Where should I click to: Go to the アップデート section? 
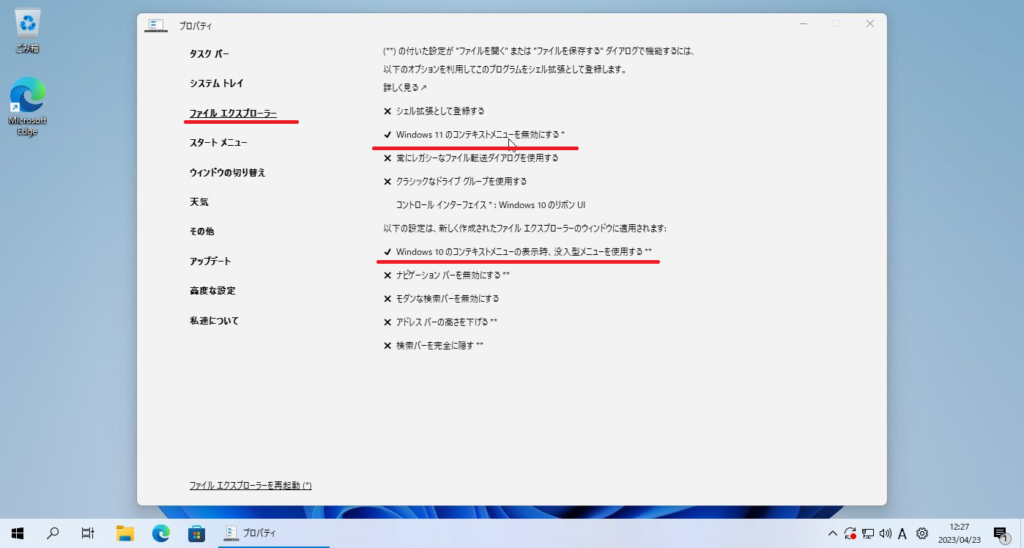(210, 261)
